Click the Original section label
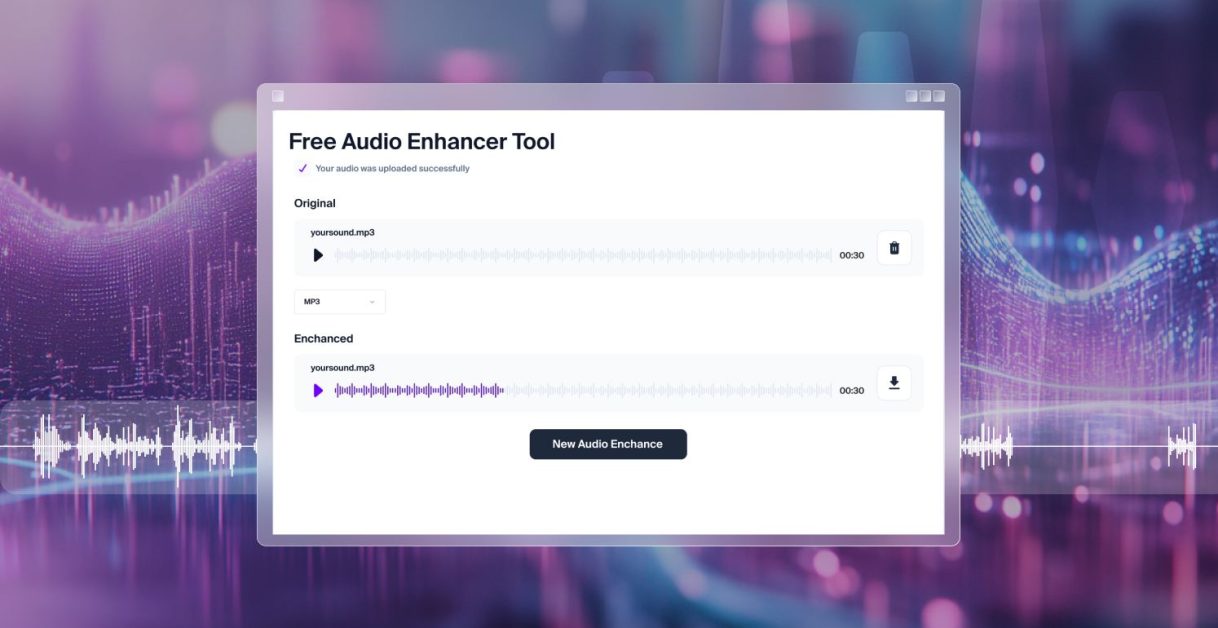 315,203
